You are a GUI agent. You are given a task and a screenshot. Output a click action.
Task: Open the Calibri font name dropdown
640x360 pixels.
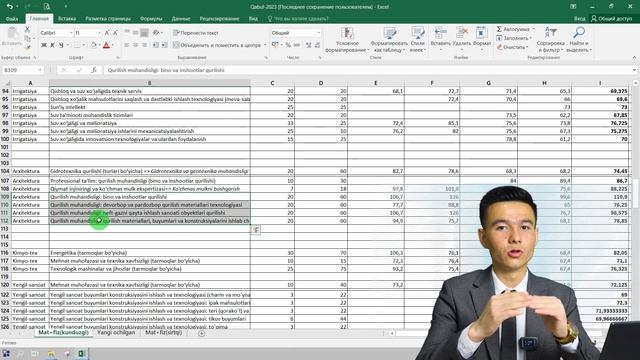click(x=71, y=33)
